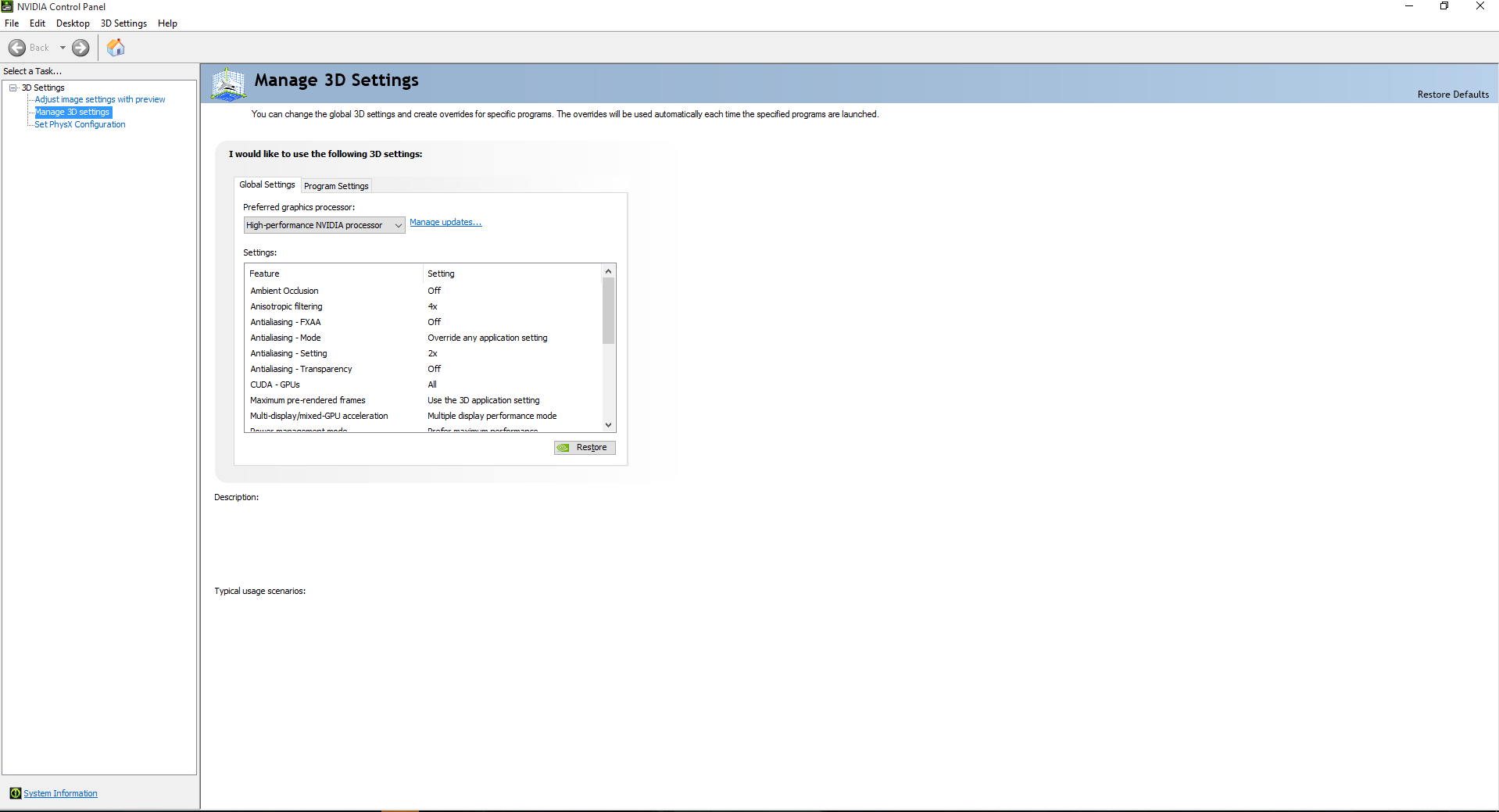Select Adjust image settings with preview
Image resolution: width=1499 pixels, height=812 pixels.
[x=100, y=99]
